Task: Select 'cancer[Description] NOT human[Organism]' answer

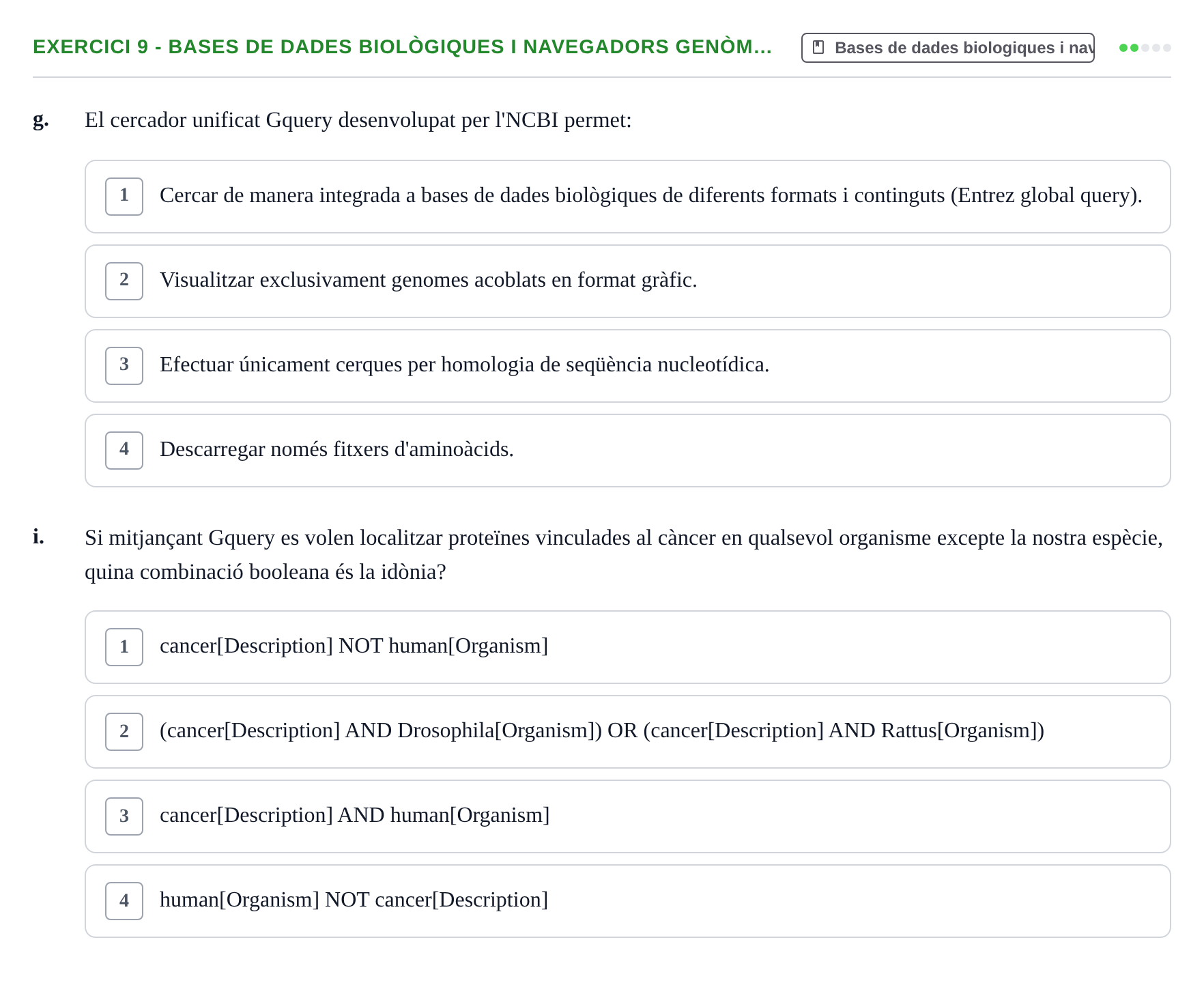Action: 627,647
